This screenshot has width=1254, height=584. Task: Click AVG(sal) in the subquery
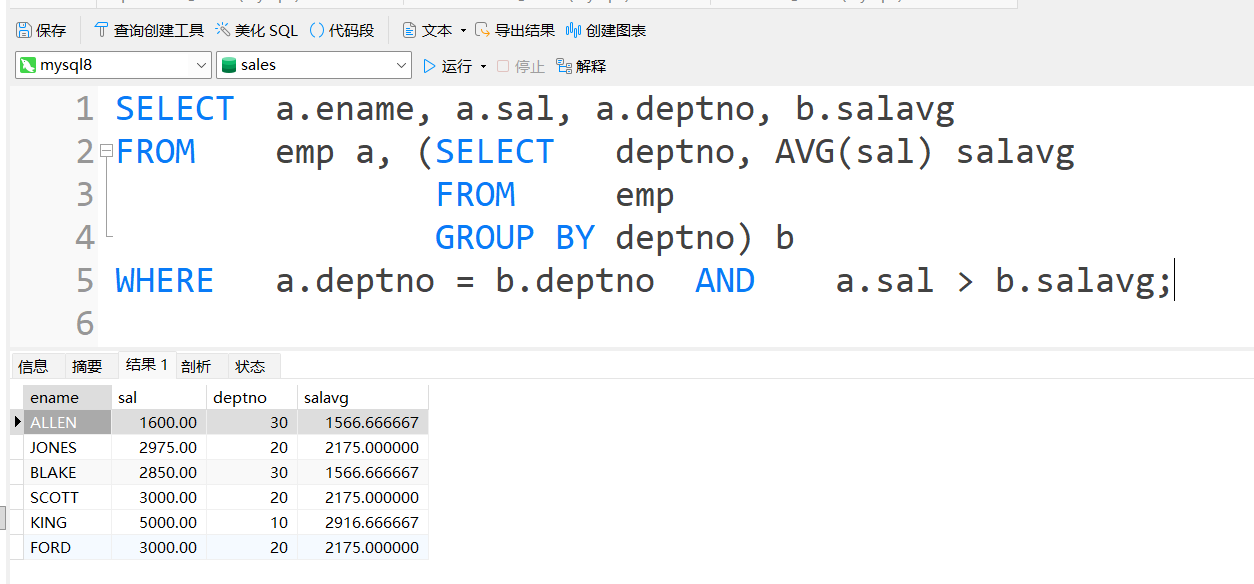[x=855, y=151]
